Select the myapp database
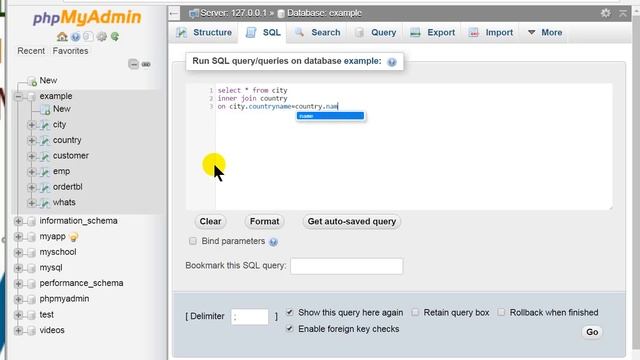640x360 pixels. [x=52, y=237]
